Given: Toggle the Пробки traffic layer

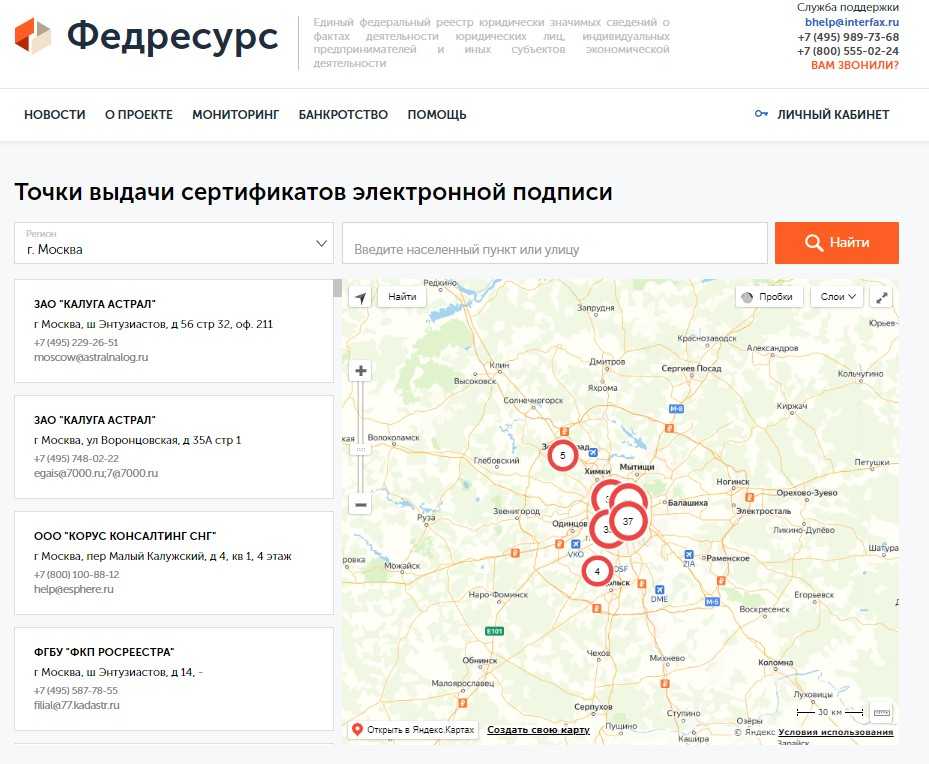Looking at the screenshot, I should [768, 297].
